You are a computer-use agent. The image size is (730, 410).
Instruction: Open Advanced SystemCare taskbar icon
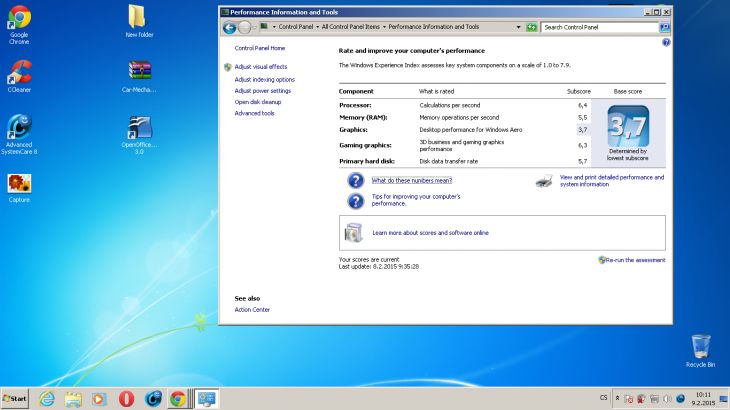pyautogui.click(x=153, y=399)
